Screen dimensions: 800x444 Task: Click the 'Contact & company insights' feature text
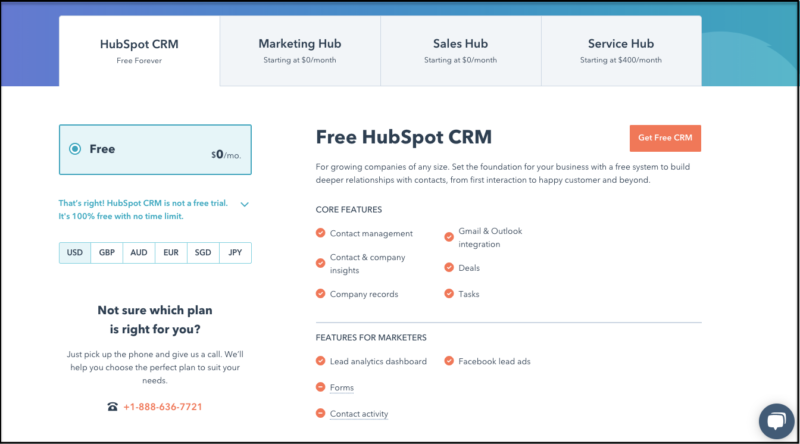367,263
